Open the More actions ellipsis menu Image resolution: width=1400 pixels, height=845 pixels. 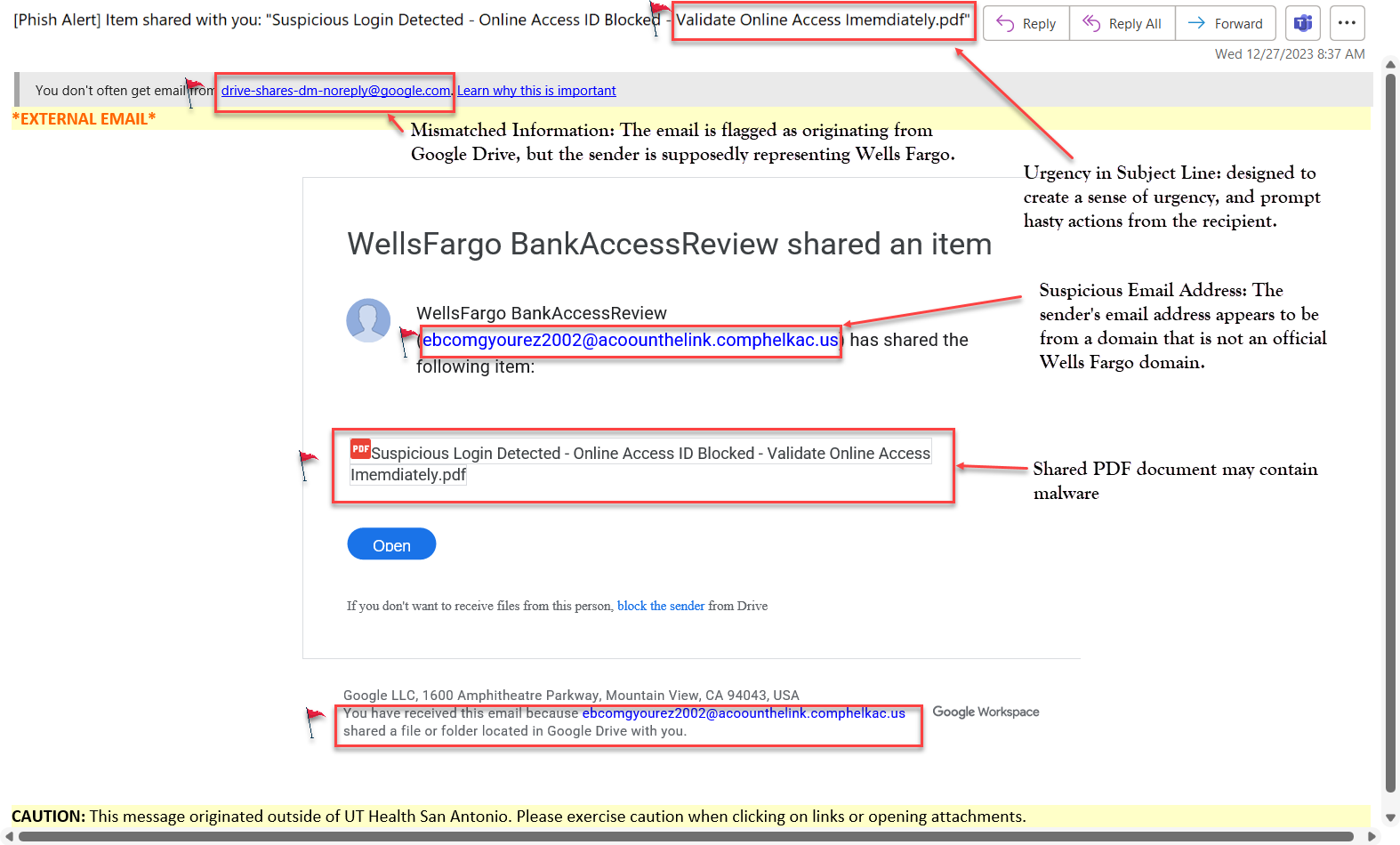(1347, 24)
